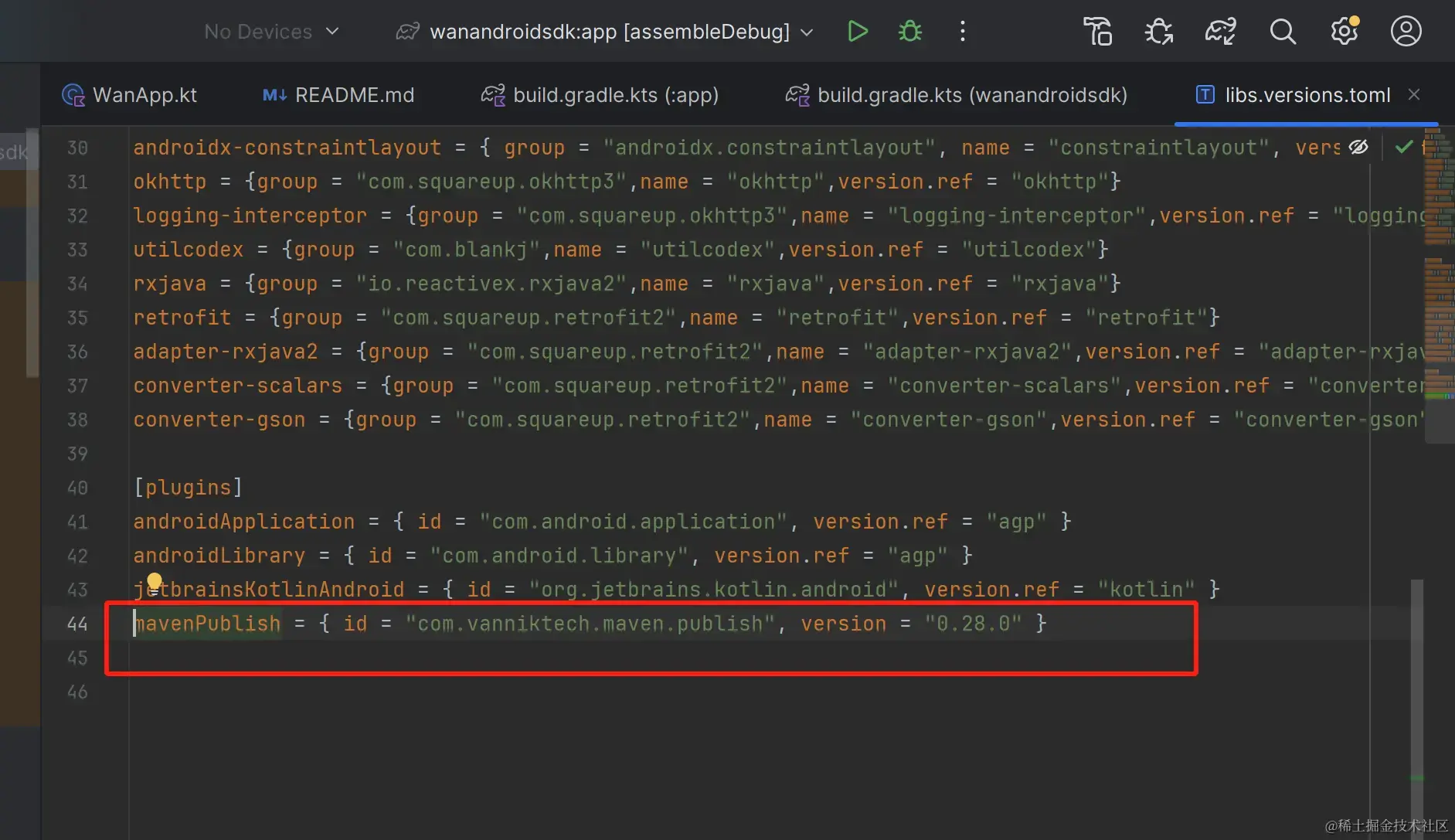Click the error stripe minimap at right edge
The image size is (1455, 840).
tap(1439, 286)
